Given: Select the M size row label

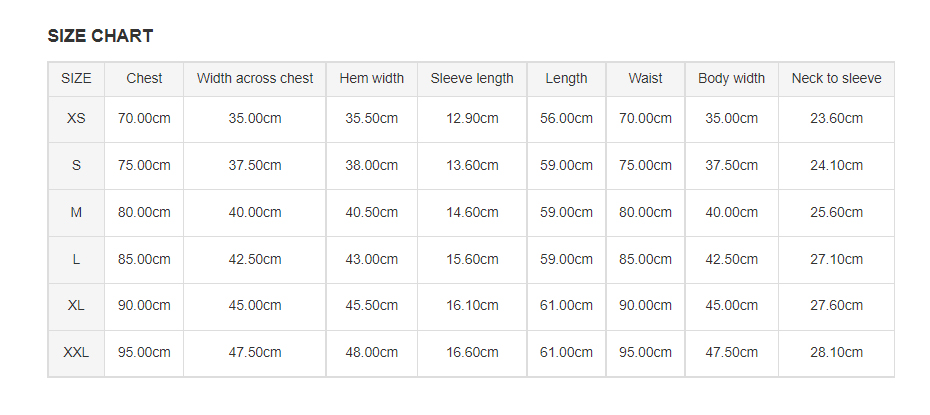Looking at the screenshot, I should click(77, 212).
